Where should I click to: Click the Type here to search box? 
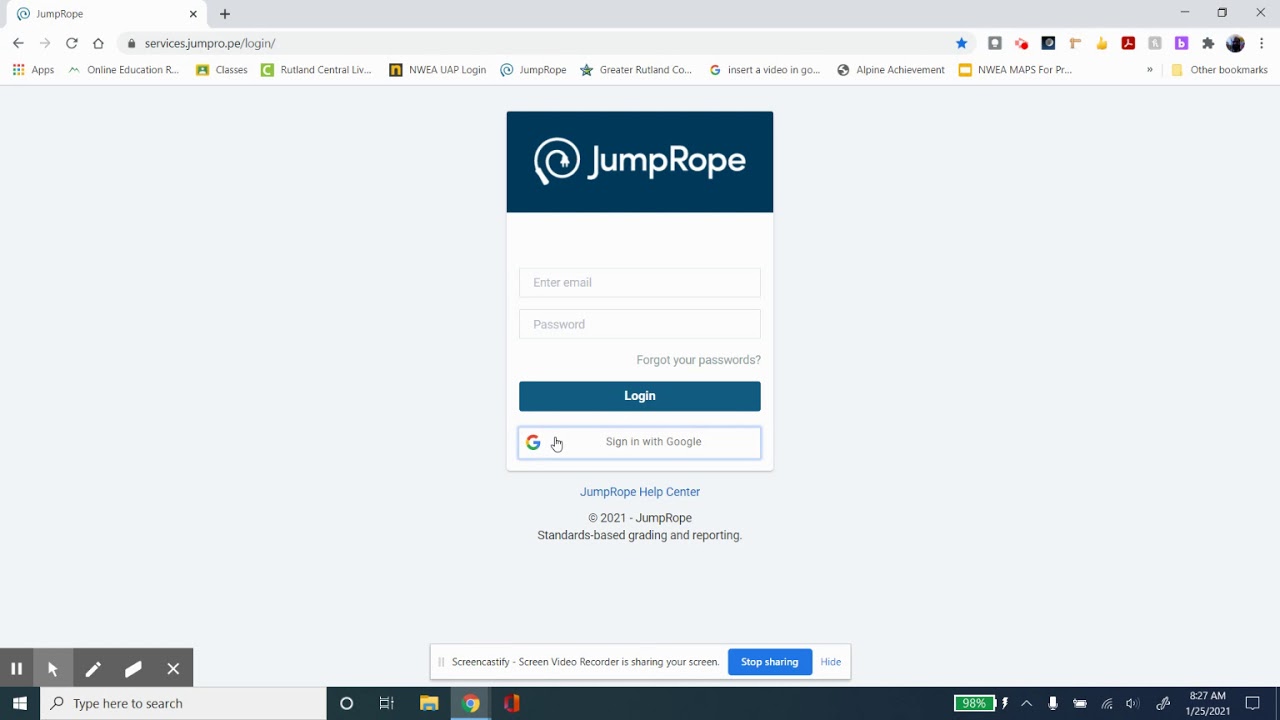pyautogui.click(x=183, y=704)
